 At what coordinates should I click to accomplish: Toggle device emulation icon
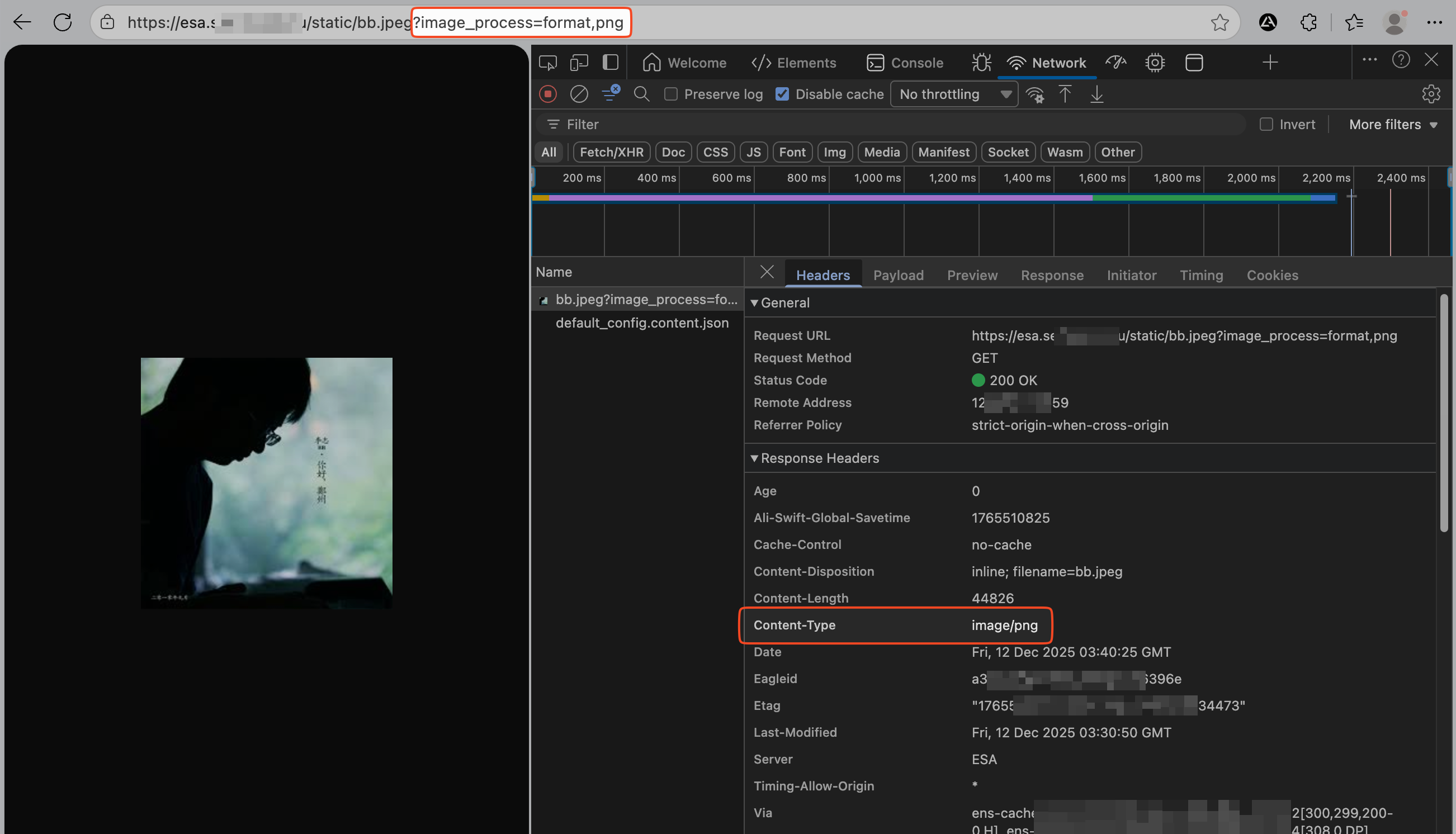pos(579,63)
